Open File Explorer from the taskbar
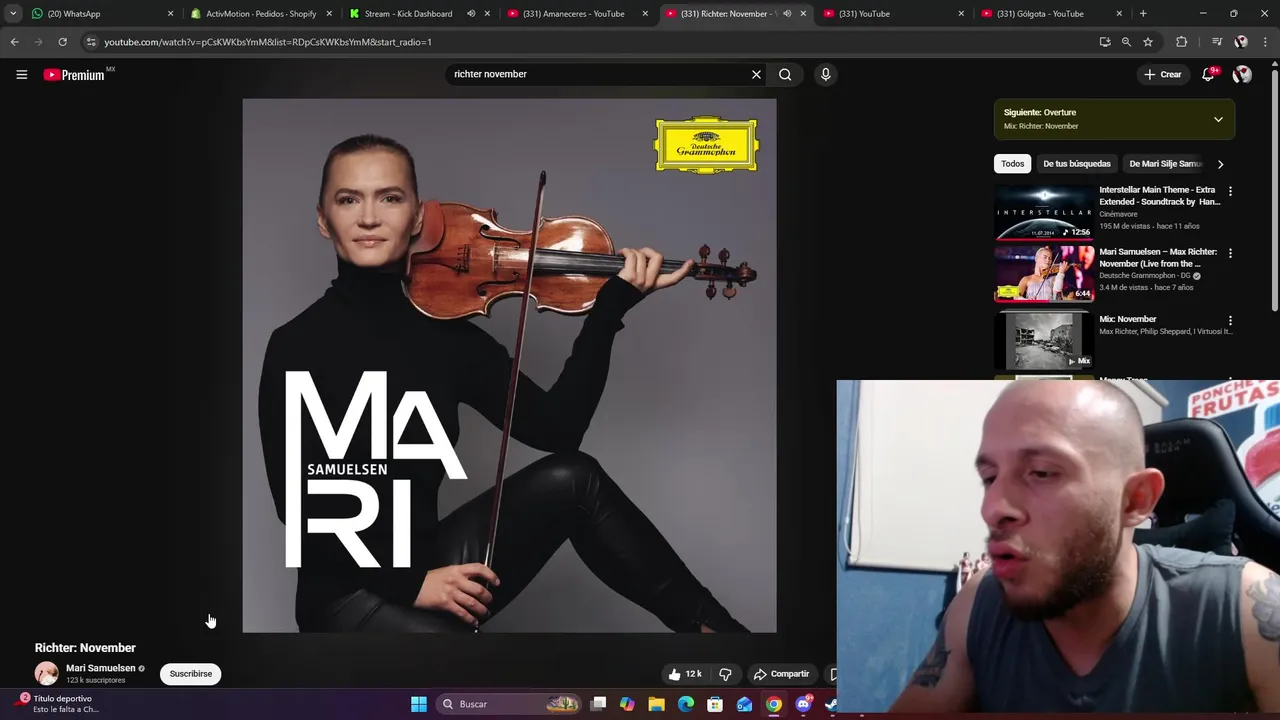The image size is (1280, 720). (656, 704)
